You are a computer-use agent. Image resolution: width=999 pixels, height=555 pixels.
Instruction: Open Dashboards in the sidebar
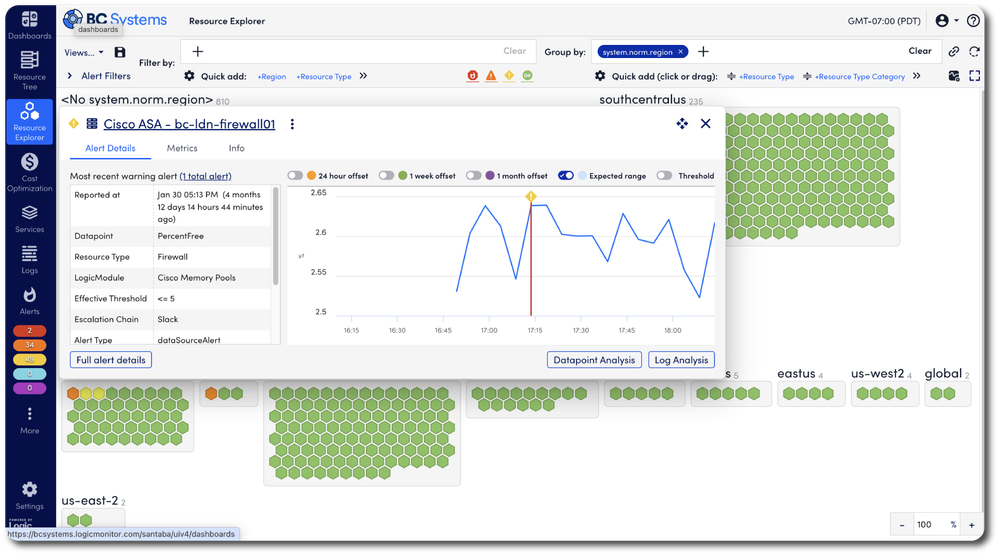29,24
